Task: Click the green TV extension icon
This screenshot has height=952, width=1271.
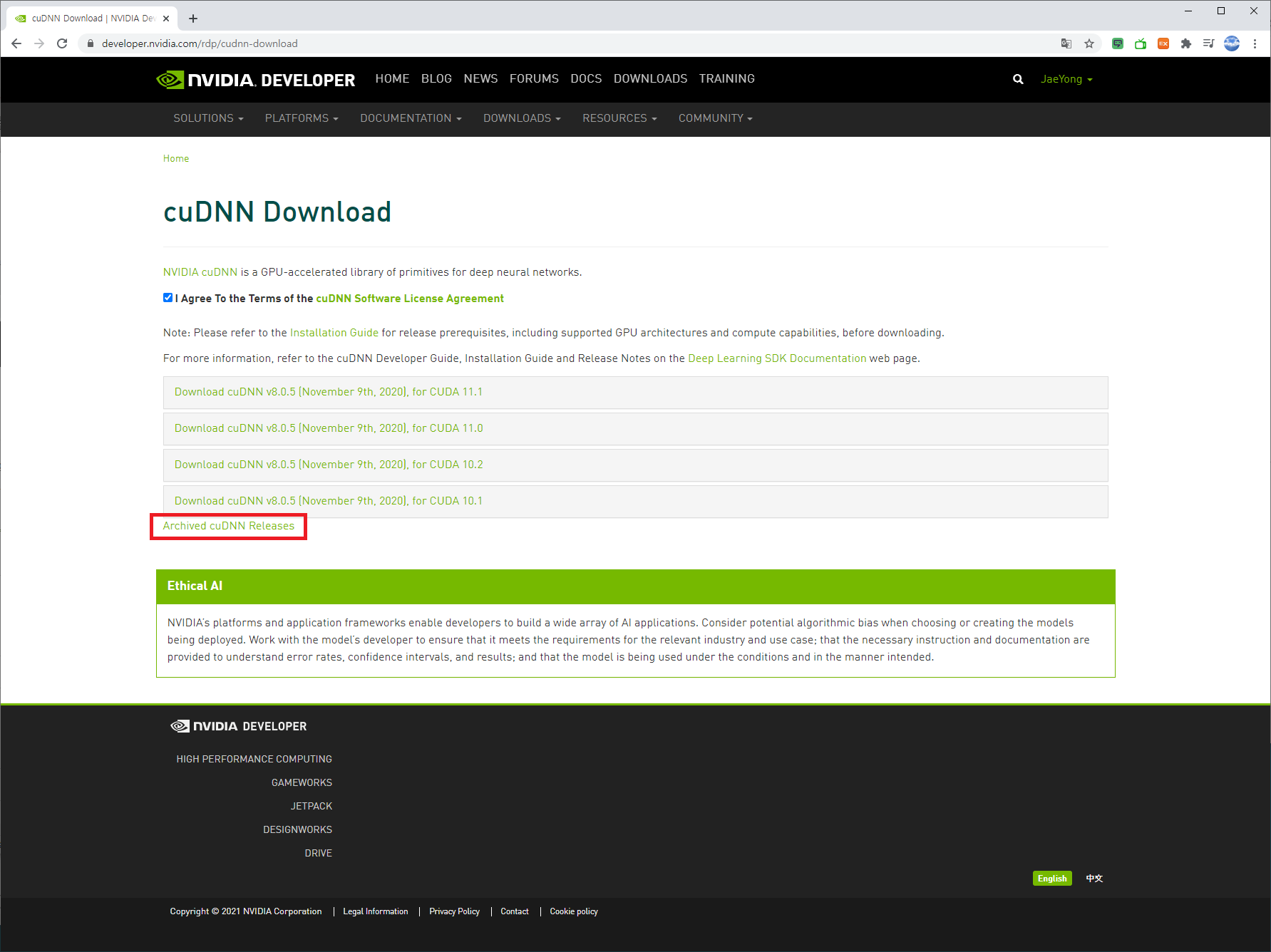Action: pyautogui.click(x=1141, y=43)
